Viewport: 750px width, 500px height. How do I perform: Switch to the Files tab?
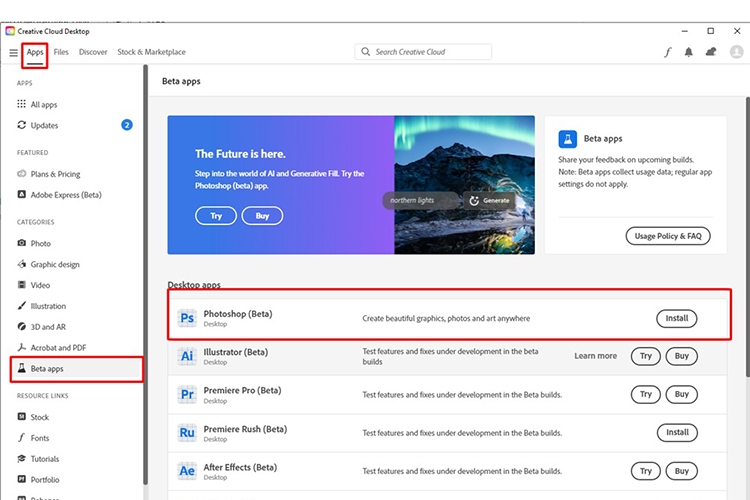61,52
